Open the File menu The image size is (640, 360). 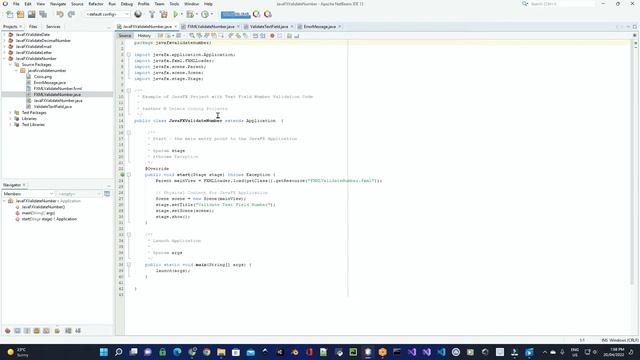point(16,4)
